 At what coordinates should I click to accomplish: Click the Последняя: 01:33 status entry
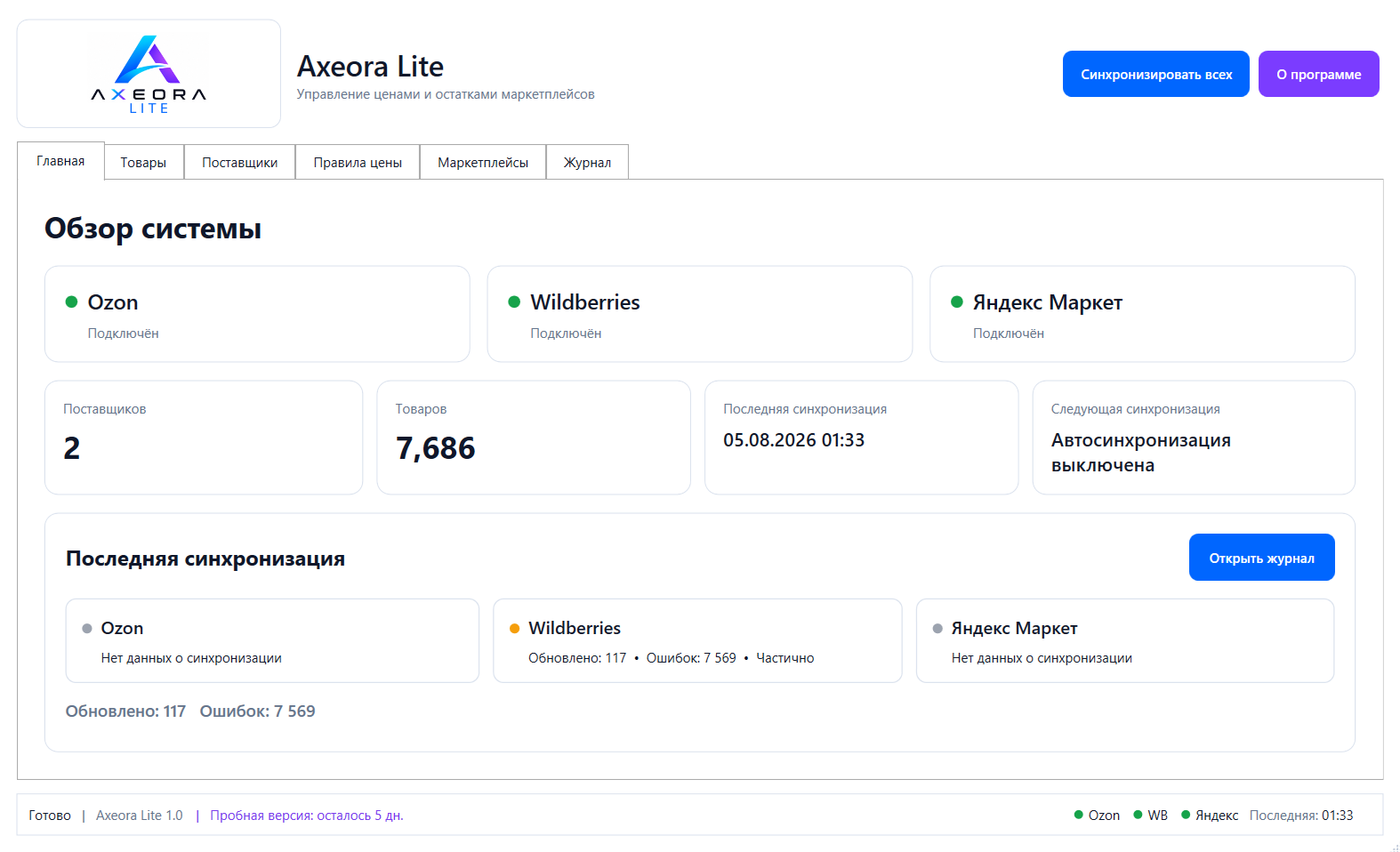tap(1301, 816)
